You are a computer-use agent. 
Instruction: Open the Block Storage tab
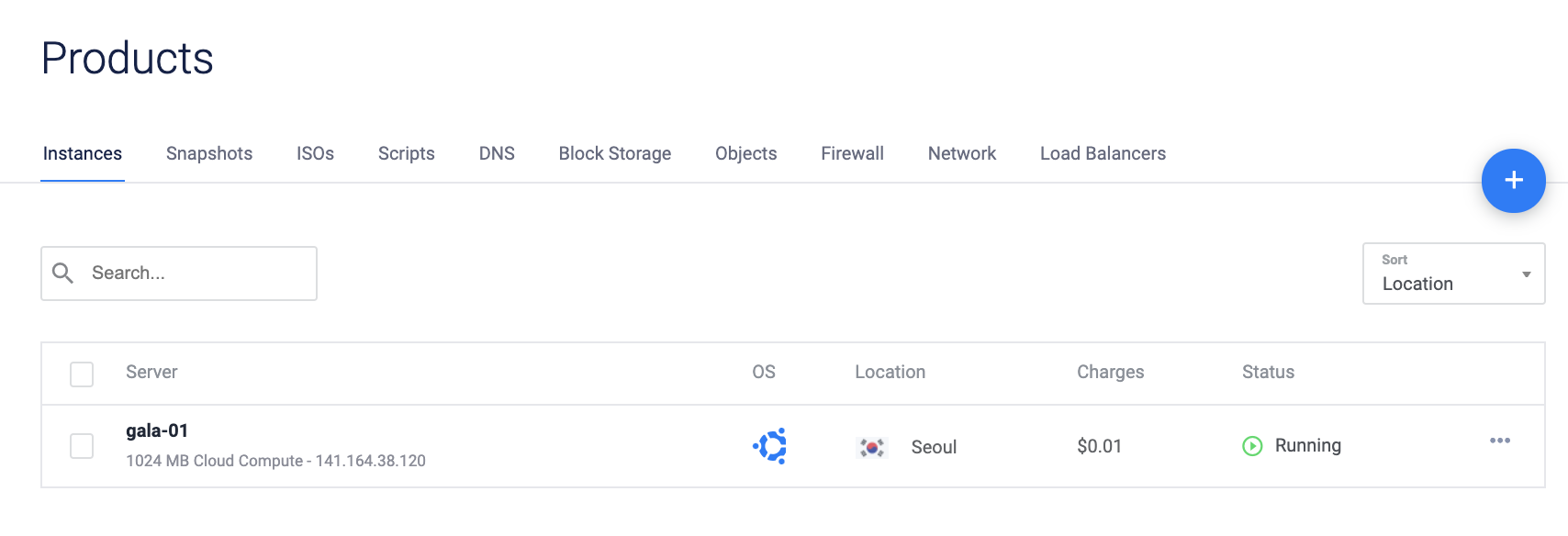[614, 153]
